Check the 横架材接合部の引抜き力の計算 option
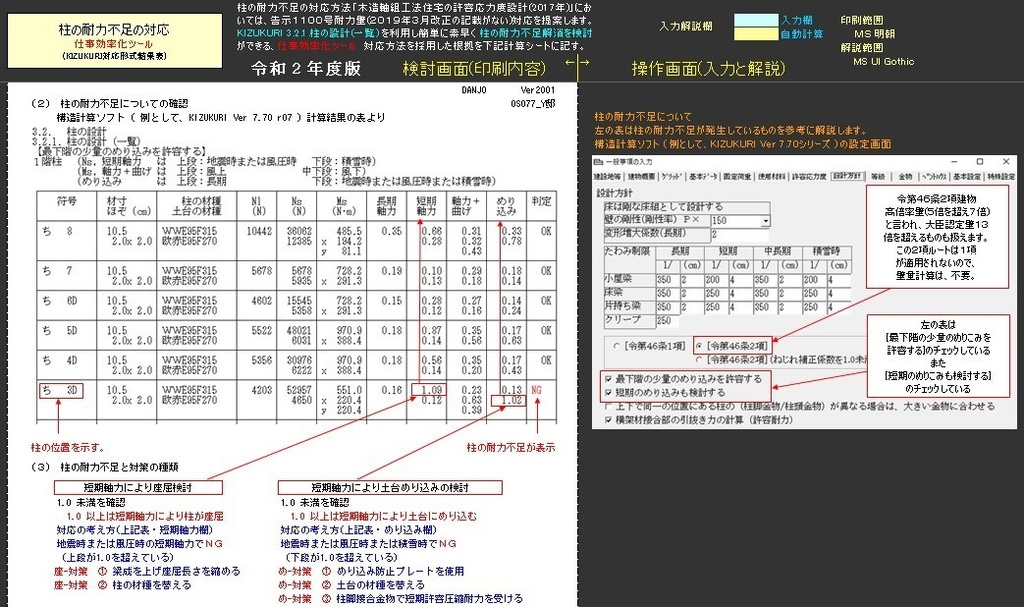This screenshot has height=607, width=1024. [606, 419]
